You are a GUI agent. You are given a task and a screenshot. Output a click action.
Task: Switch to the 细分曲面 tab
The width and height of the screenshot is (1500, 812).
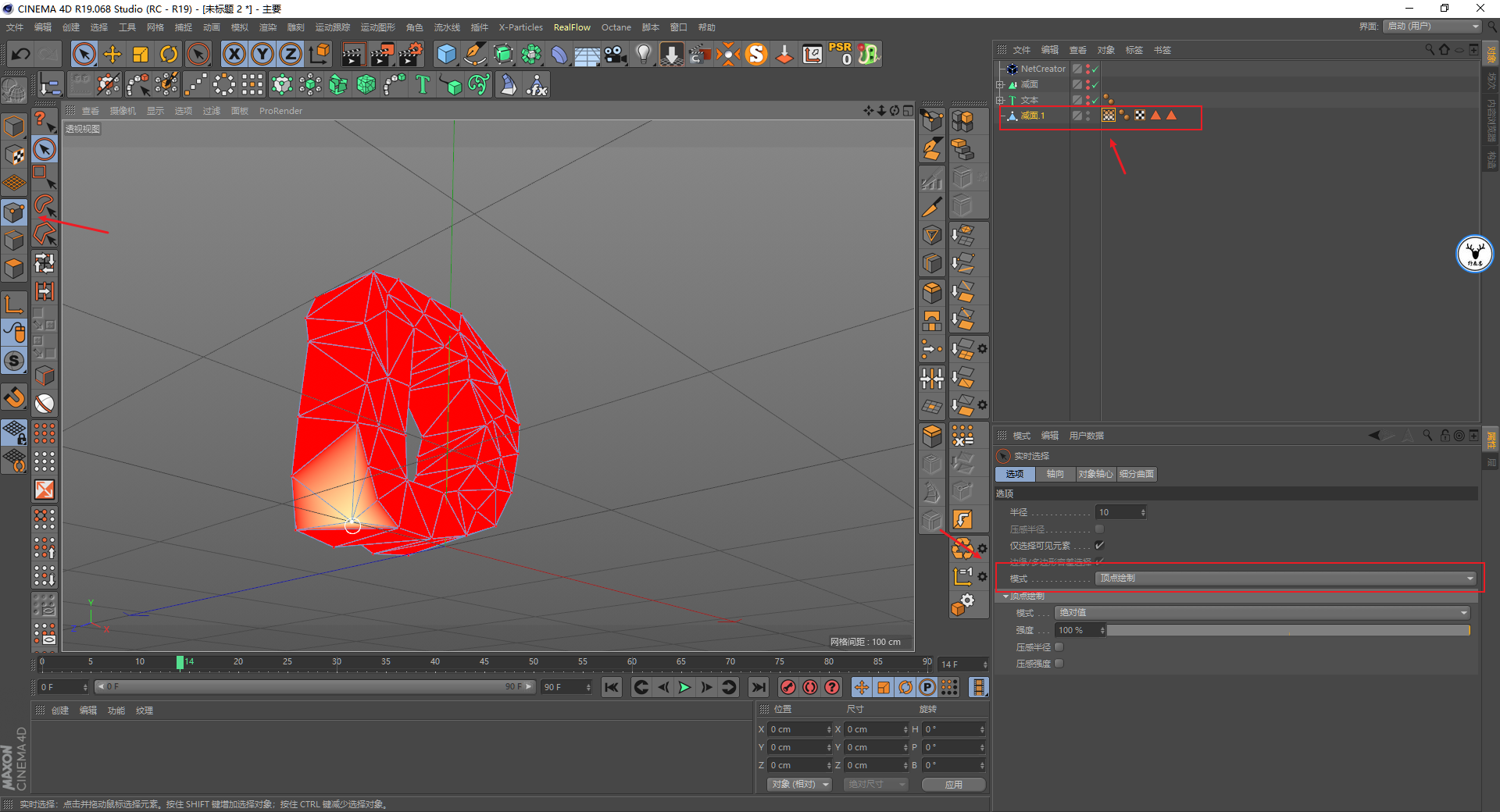pos(1136,474)
